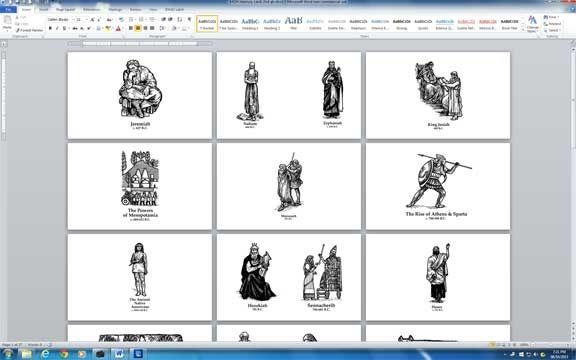This screenshot has height=360, width=576.
Task: Select the Center alignment button
Action: [138, 28]
